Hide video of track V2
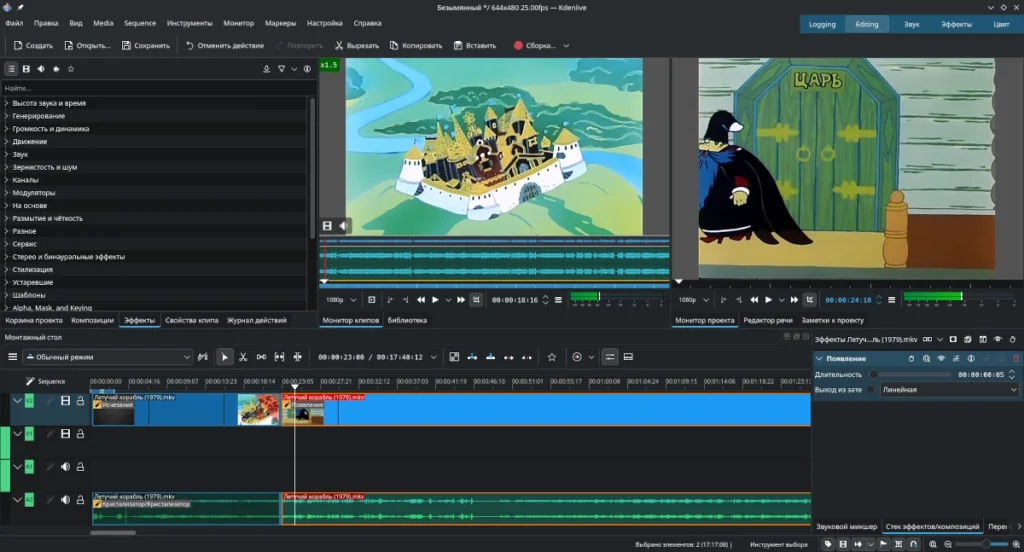 (x=65, y=401)
